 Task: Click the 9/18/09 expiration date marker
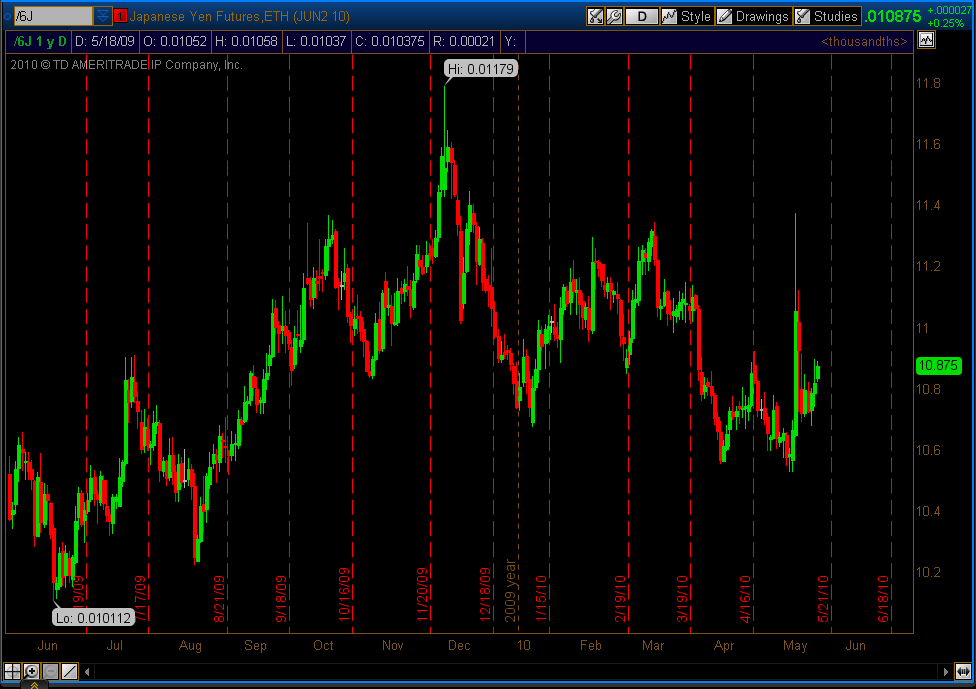click(x=281, y=598)
